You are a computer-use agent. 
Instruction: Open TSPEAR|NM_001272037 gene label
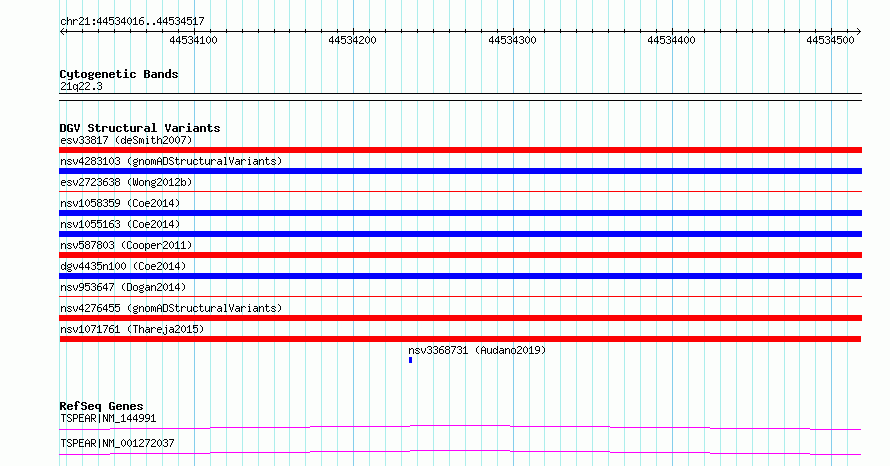tap(117, 443)
